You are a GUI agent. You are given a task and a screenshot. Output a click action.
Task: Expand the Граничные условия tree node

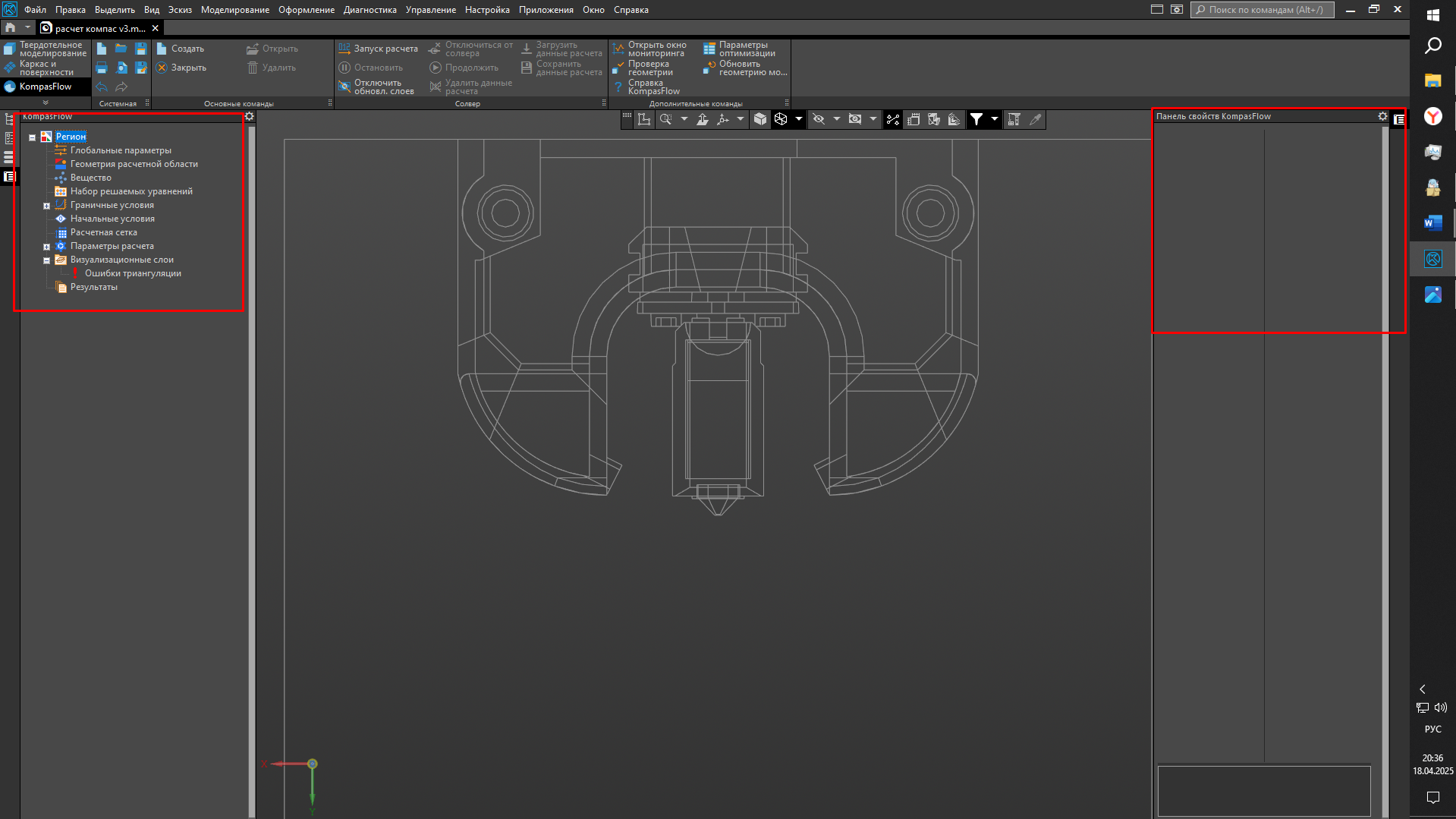(x=46, y=206)
